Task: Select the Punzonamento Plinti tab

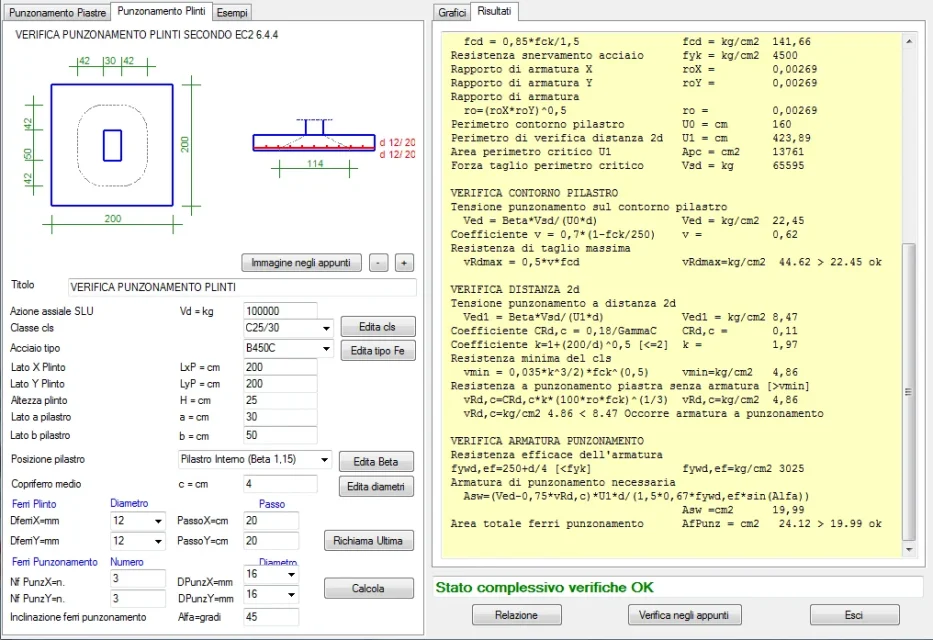Action: tap(161, 11)
